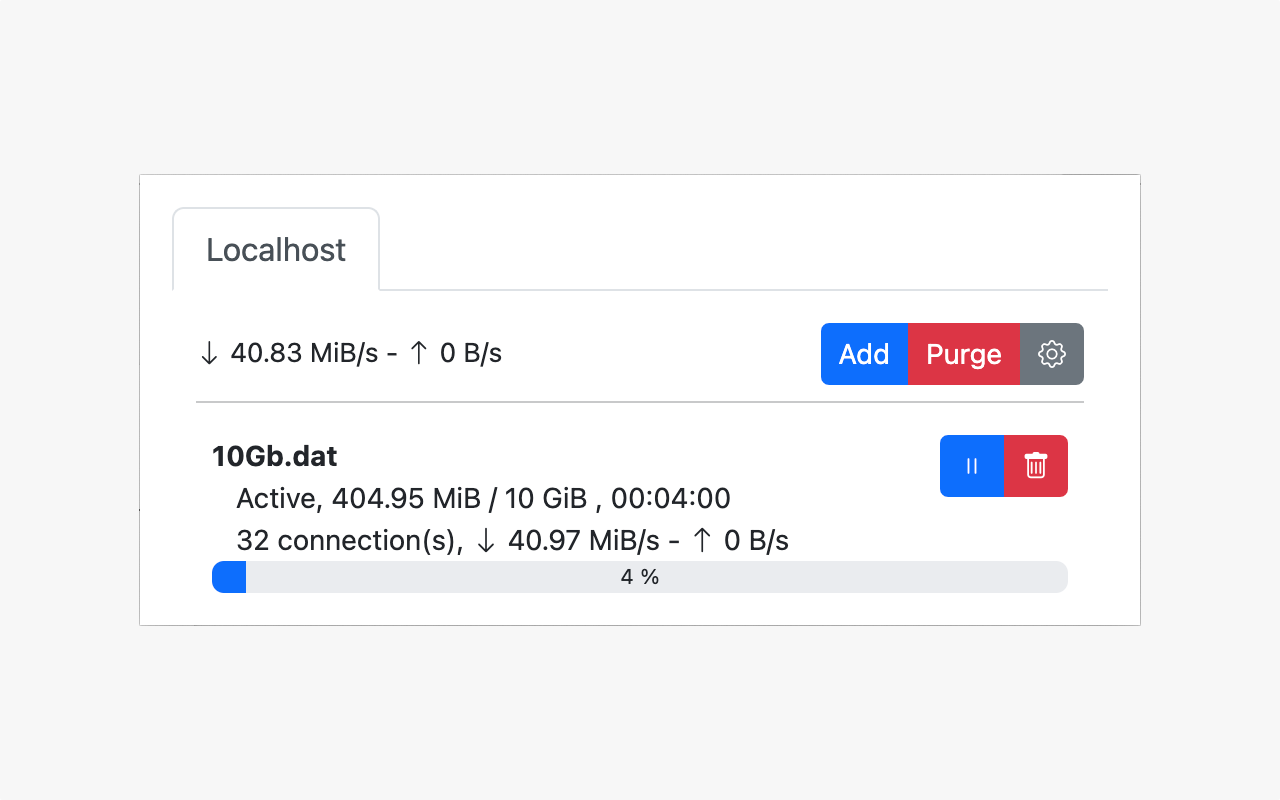This screenshot has height=800, width=1280.
Task: Select the 10Gb.dat file name
Action: [x=275, y=457]
